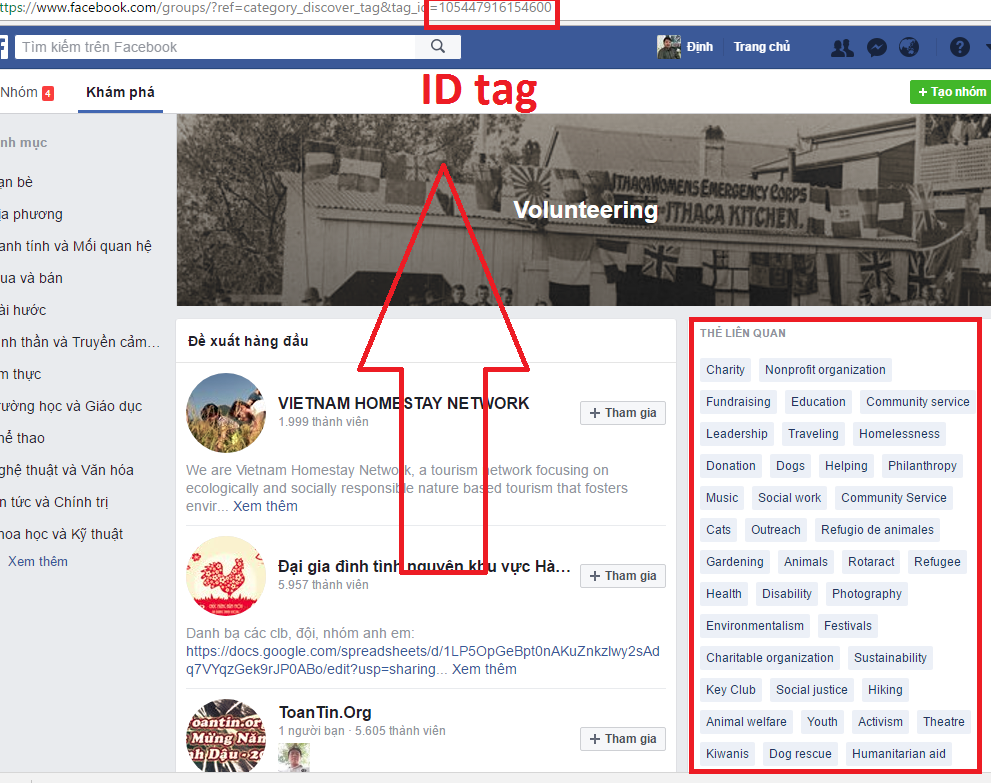Expand Xem thêm in homestay description

click(265, 506)
